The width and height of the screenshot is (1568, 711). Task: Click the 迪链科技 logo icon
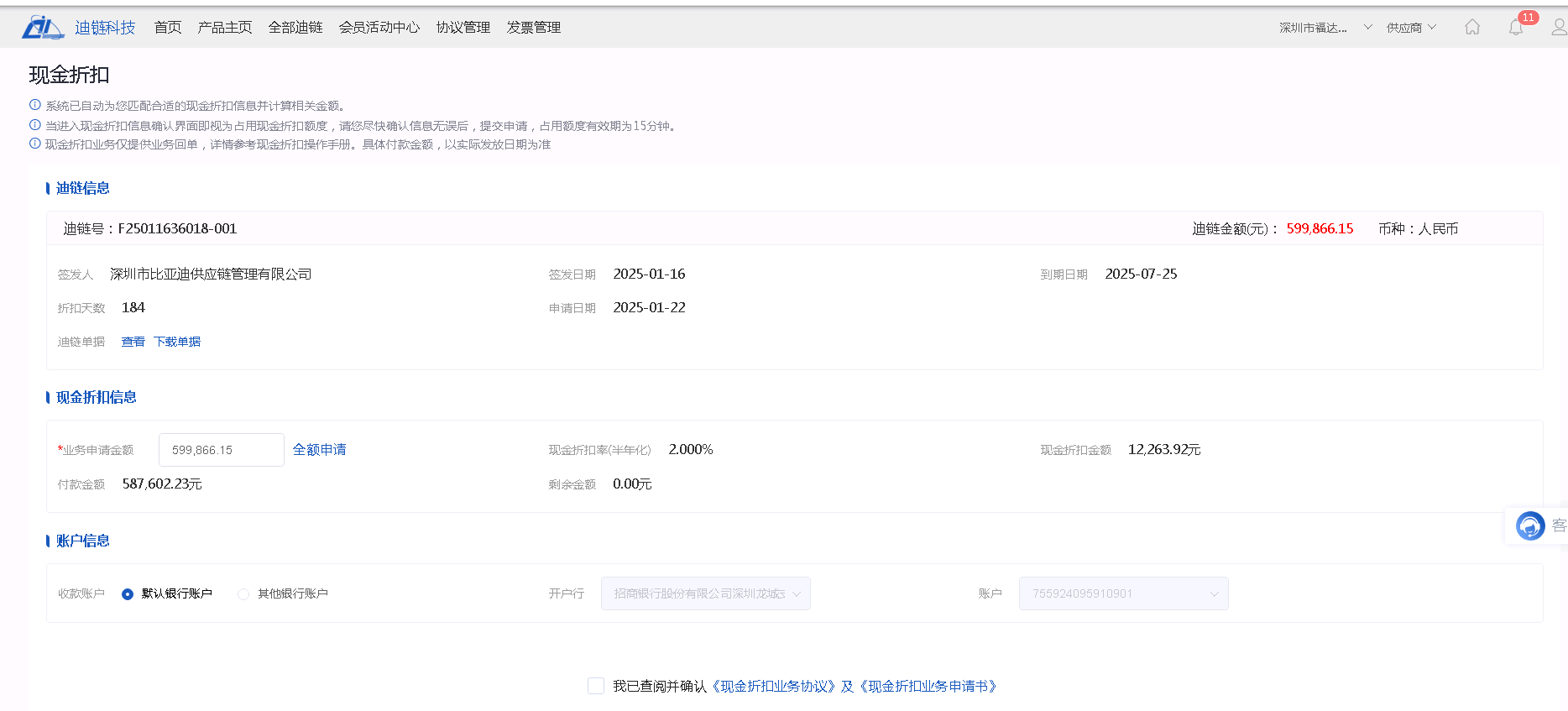coord(43,27)
